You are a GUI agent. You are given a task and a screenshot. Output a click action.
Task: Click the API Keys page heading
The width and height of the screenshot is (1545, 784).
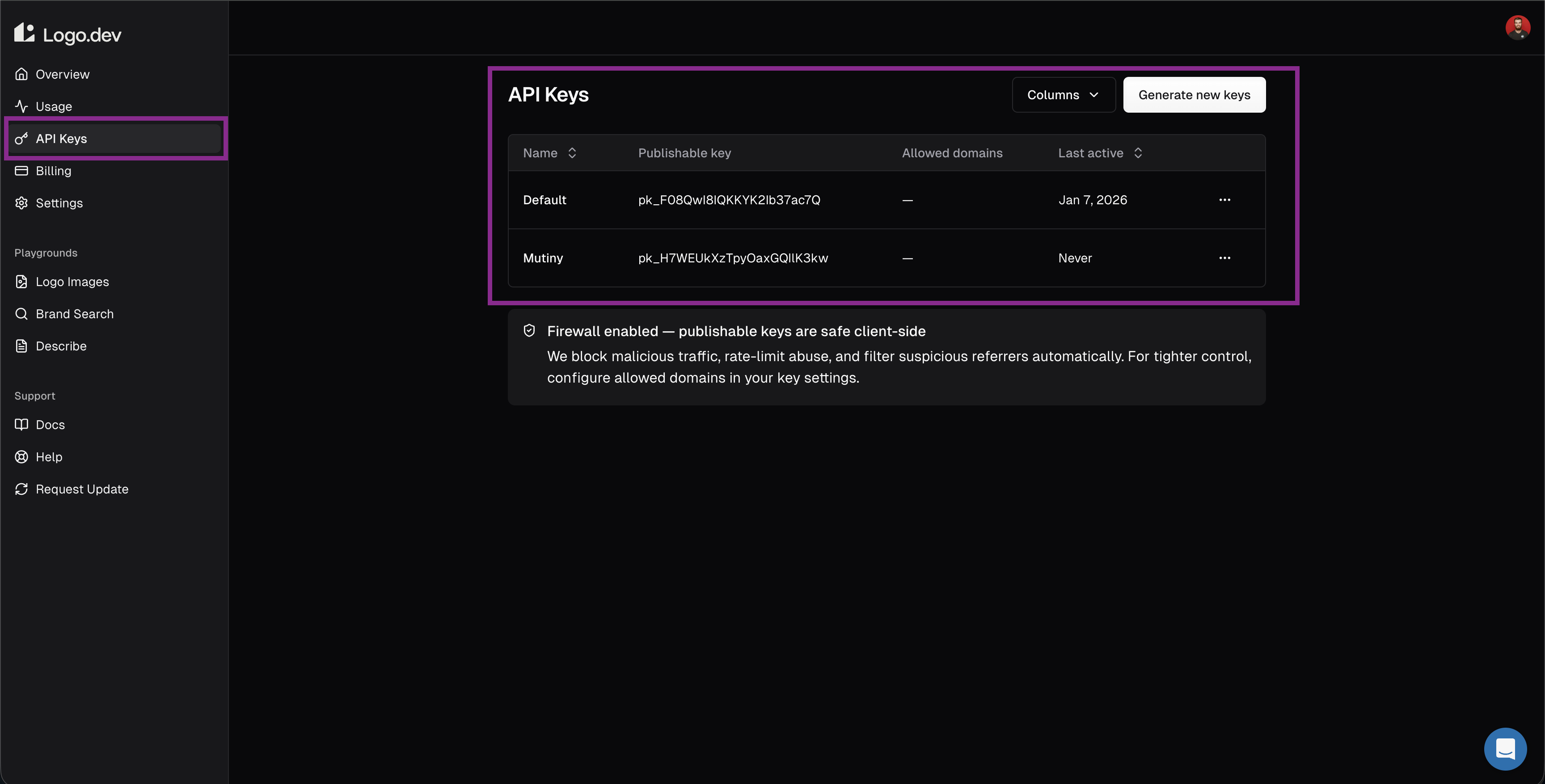pyautogui.click(x=548, y=95)
